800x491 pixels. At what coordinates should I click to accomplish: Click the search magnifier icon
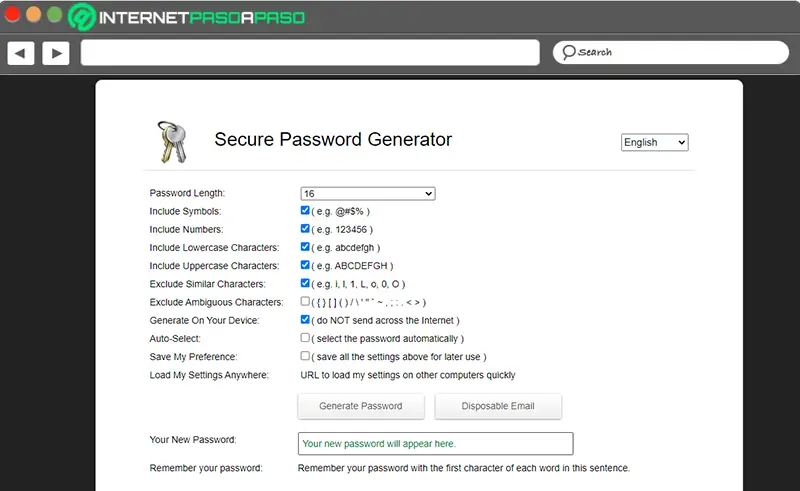(x=569, y=52)
